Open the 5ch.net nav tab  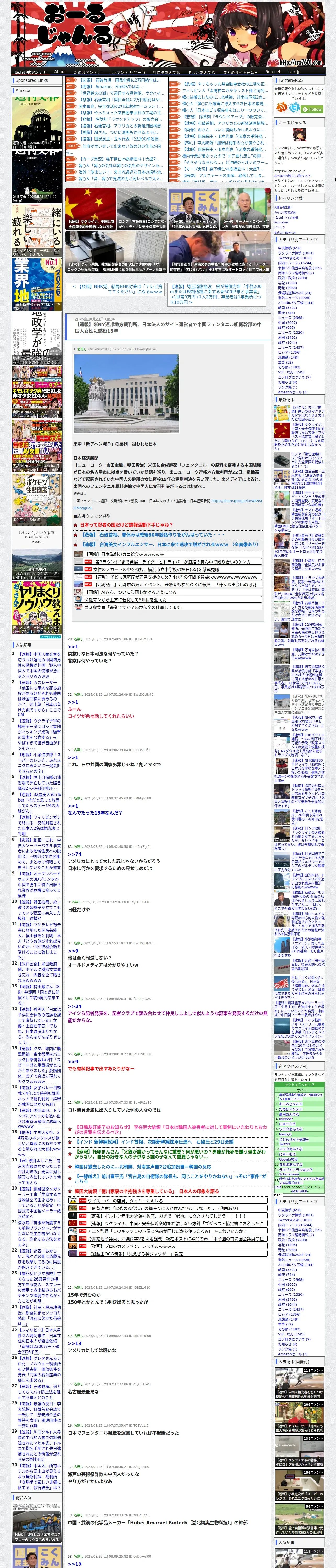click(273, 72)
